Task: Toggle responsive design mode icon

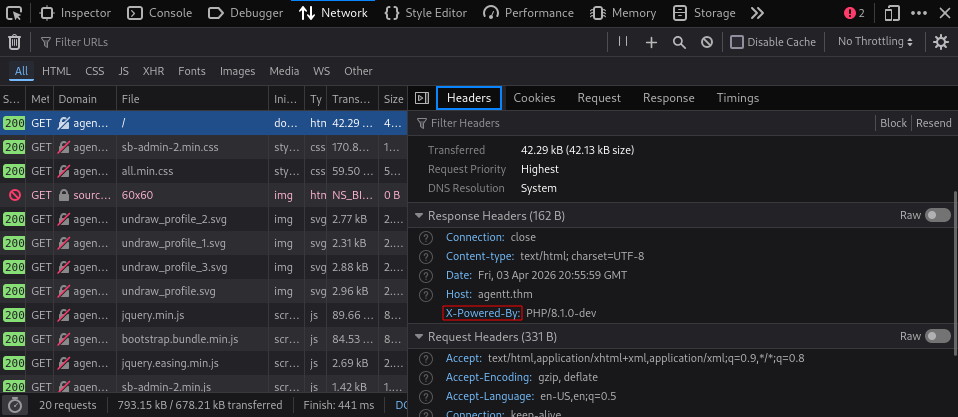Action: pos(893,13)
